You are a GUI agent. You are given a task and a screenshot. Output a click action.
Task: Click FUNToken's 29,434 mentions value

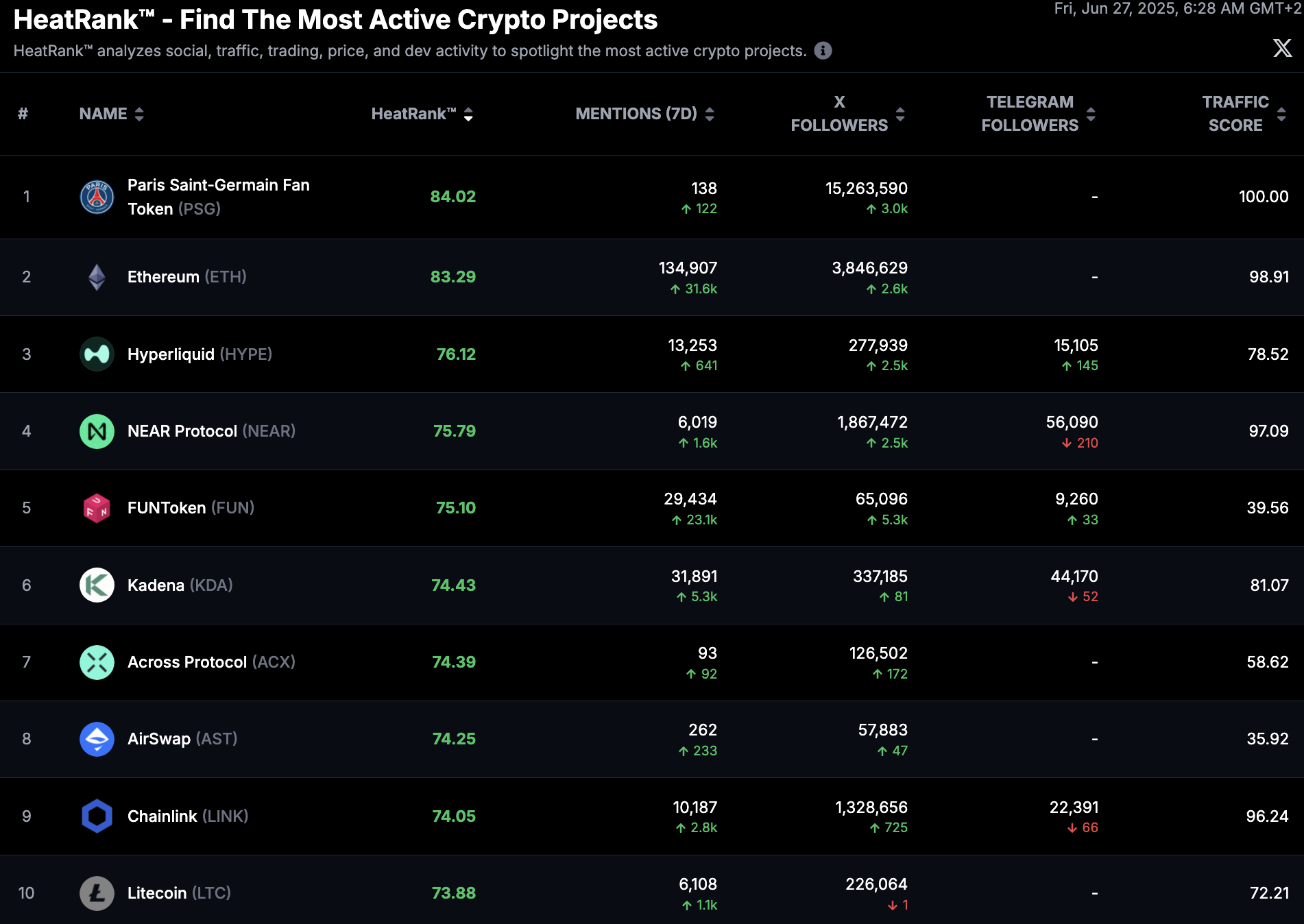[690, 499]
